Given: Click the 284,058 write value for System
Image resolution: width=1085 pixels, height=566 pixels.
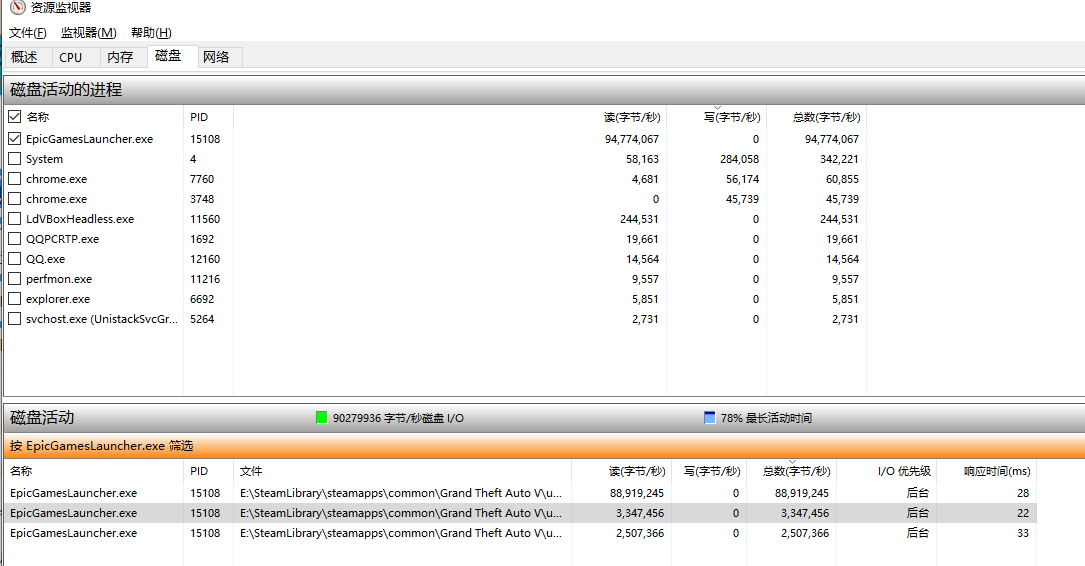Looking at the screenshot, I should click(x=740, y=159).
